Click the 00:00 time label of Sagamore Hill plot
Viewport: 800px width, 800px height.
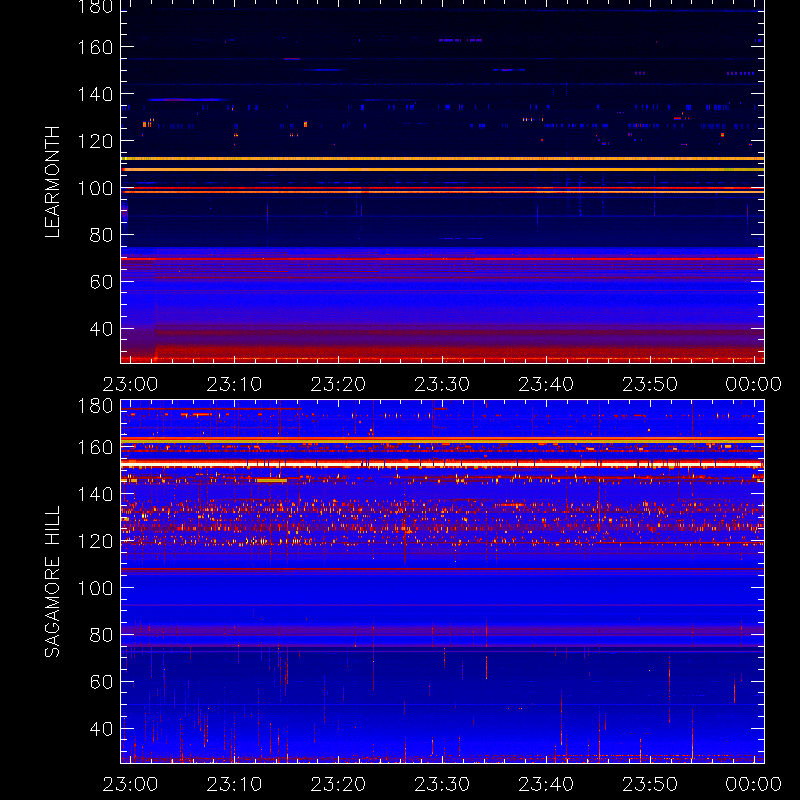click(754, 784)
